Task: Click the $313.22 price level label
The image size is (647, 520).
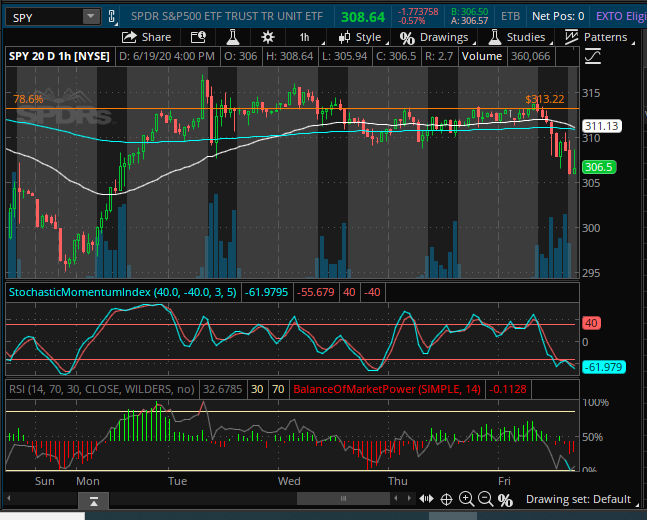Action: [x=545, y=99]
